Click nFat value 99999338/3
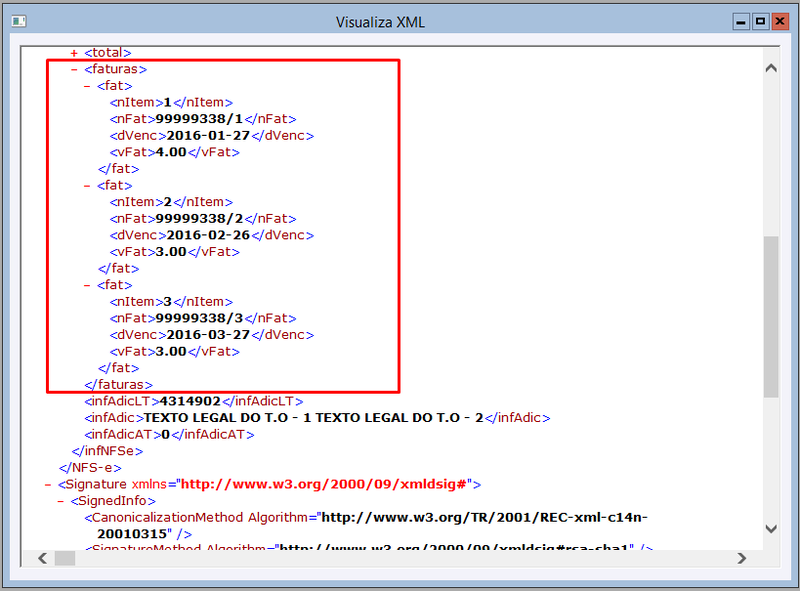 point(199,318)
